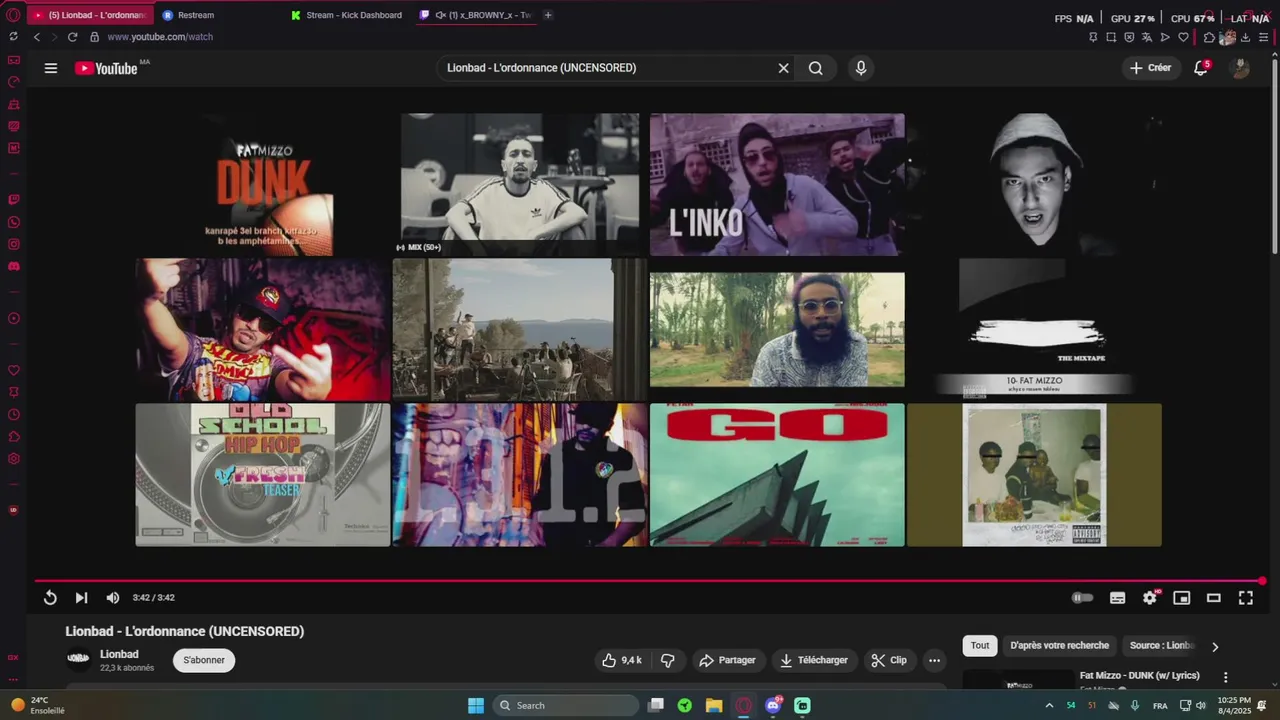The height and width of the screenshot is (720, 1280).
Task: Open player settings gear
Action: click(1150, 598)
